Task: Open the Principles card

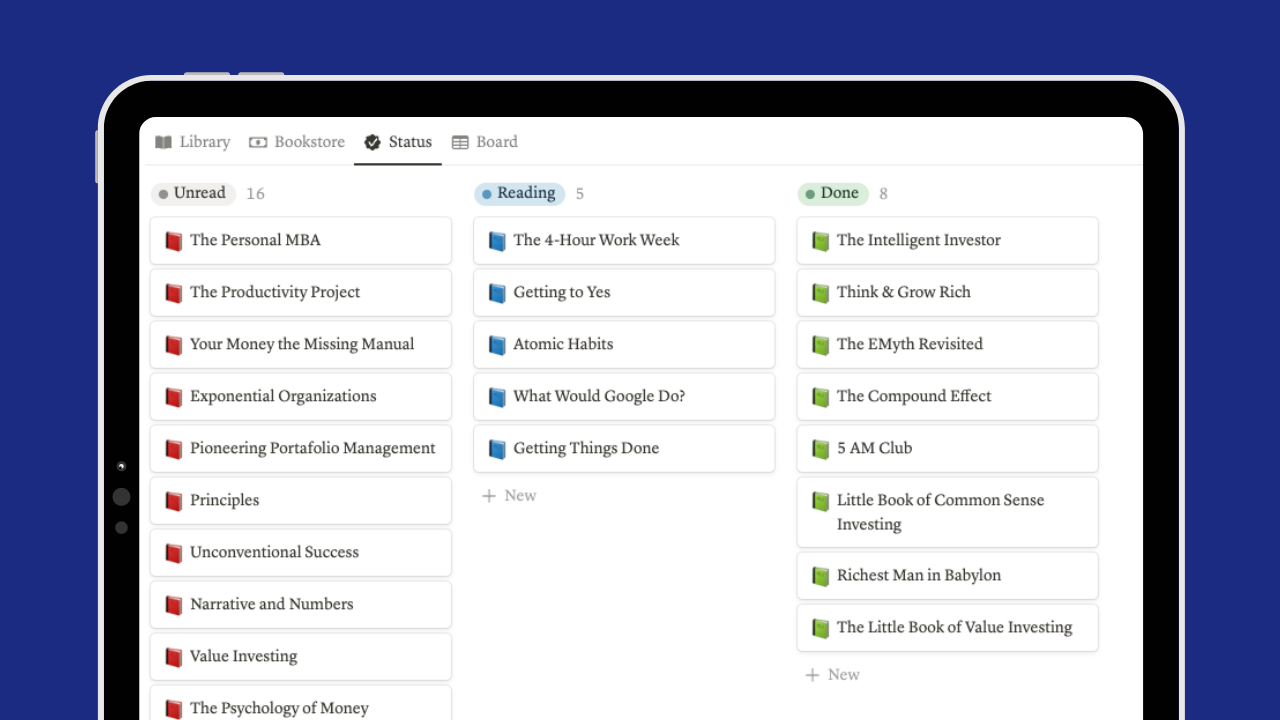Action: click(x=301, y=501)
